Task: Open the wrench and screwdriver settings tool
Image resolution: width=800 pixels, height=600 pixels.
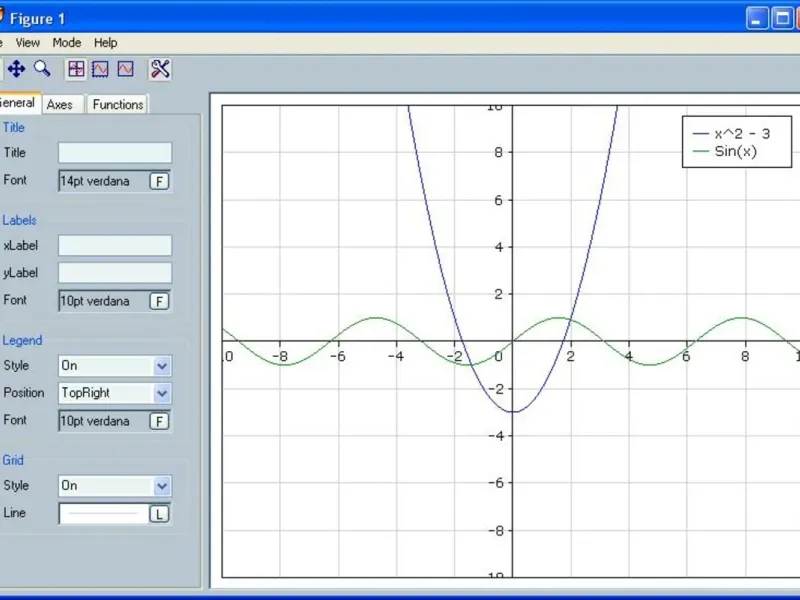Action: (x=160, y=69)
